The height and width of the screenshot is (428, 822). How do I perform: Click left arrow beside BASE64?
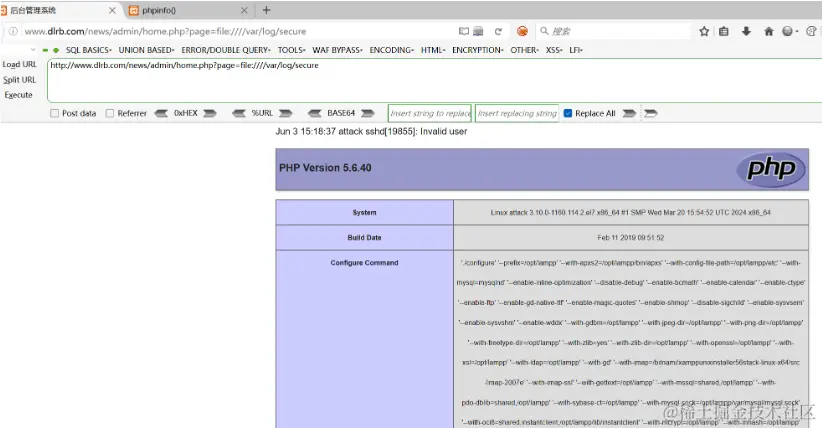[x=315, y=113]
